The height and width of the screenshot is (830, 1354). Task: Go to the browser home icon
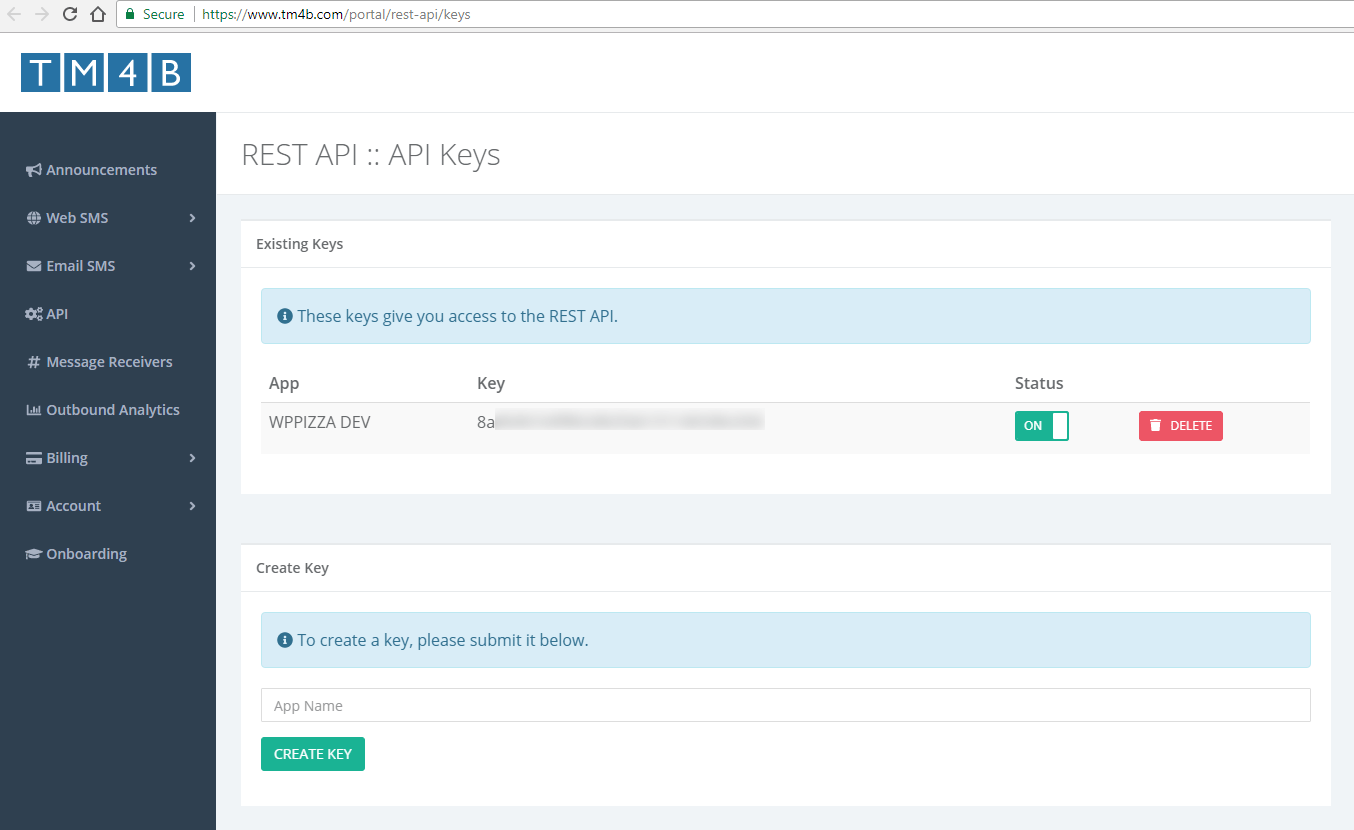point(97,14)
